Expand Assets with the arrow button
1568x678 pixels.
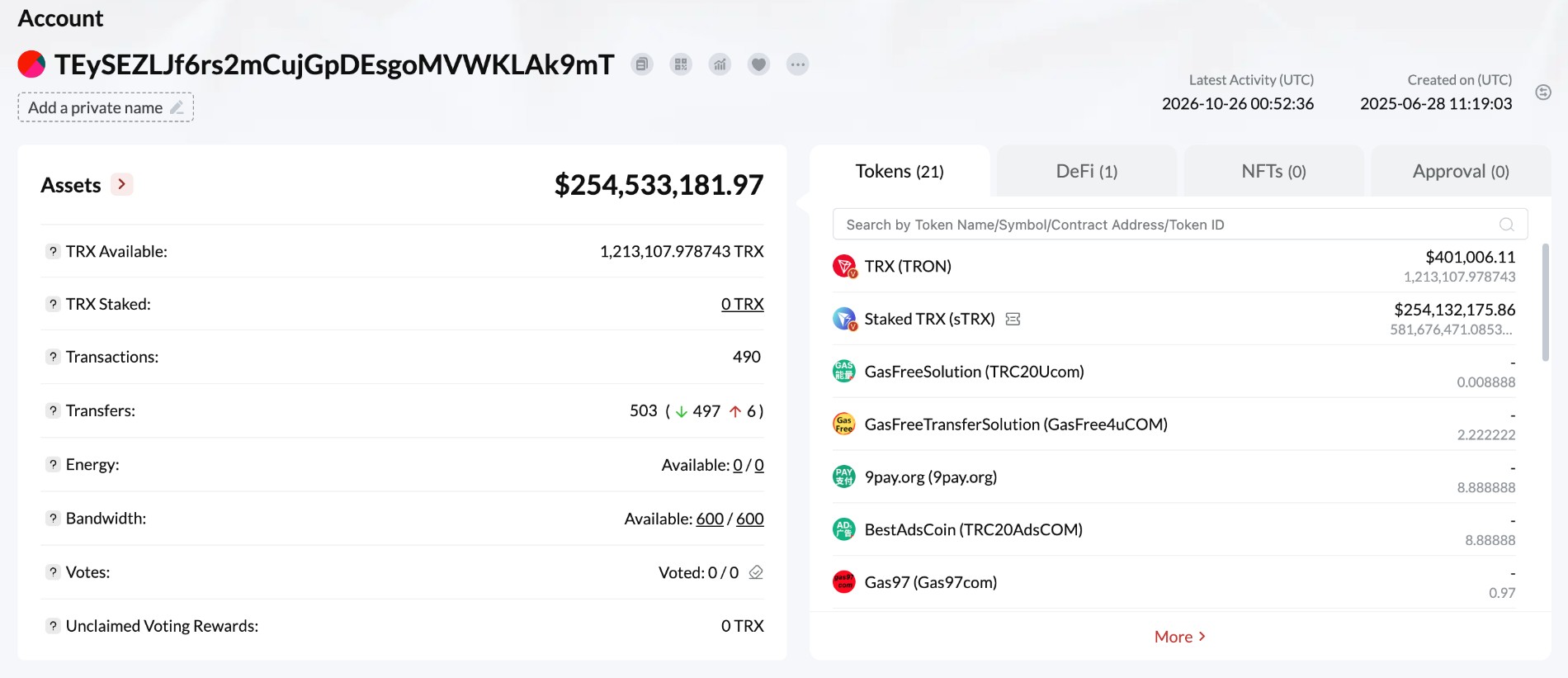[x=122, y=184]
